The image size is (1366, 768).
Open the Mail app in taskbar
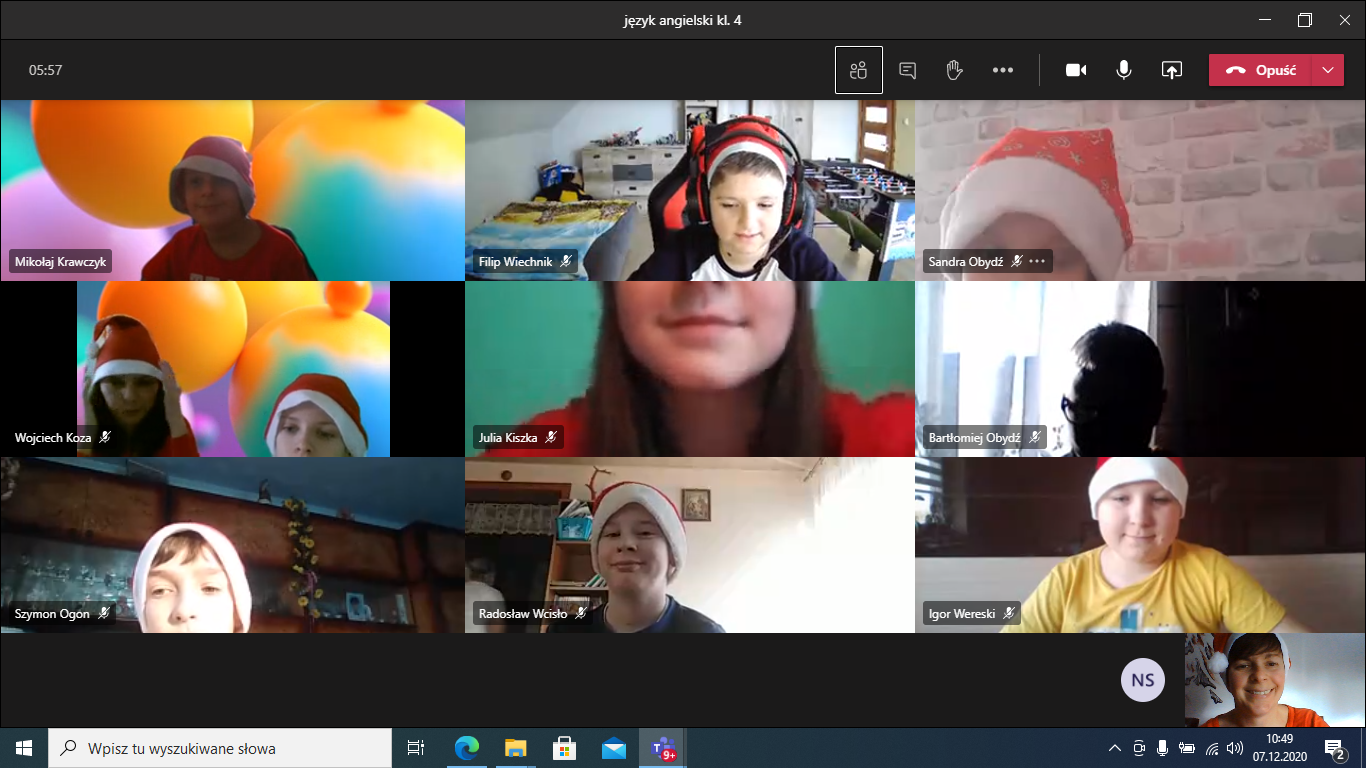pyautogui.click(x=613, y=748)
